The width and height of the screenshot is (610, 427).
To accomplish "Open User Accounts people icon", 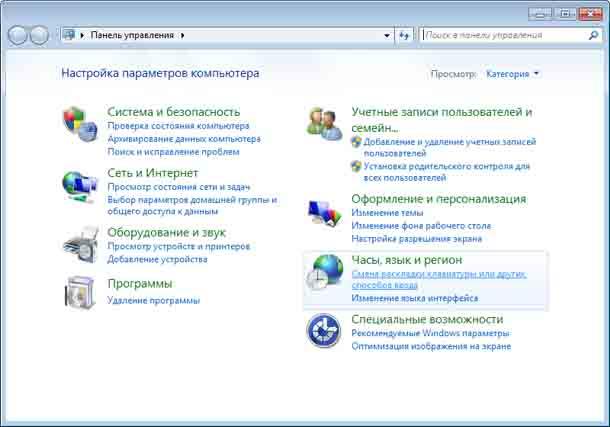I will tap(324, 124).
